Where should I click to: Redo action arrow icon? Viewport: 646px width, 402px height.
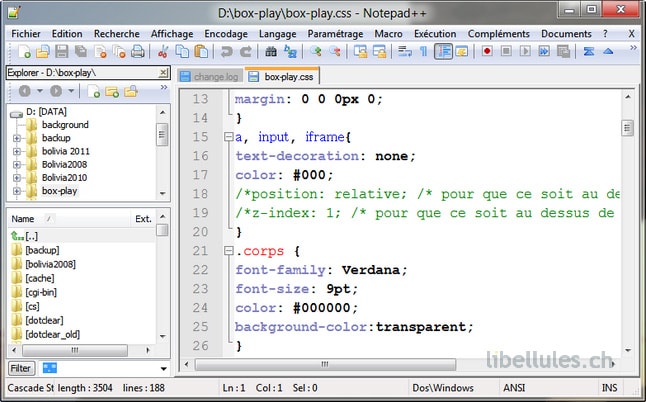coord(246,51)
